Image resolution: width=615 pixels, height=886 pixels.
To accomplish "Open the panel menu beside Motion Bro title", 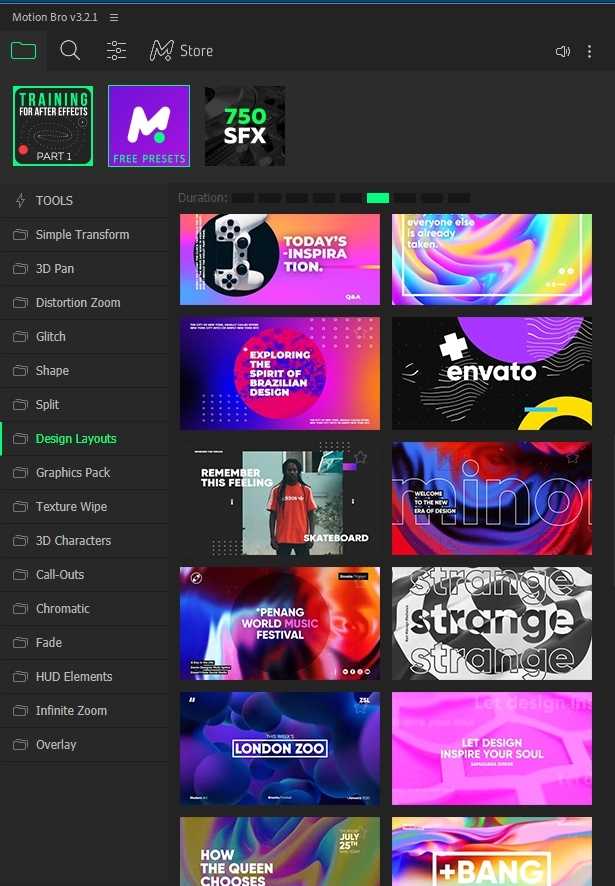I will (114, 18).
